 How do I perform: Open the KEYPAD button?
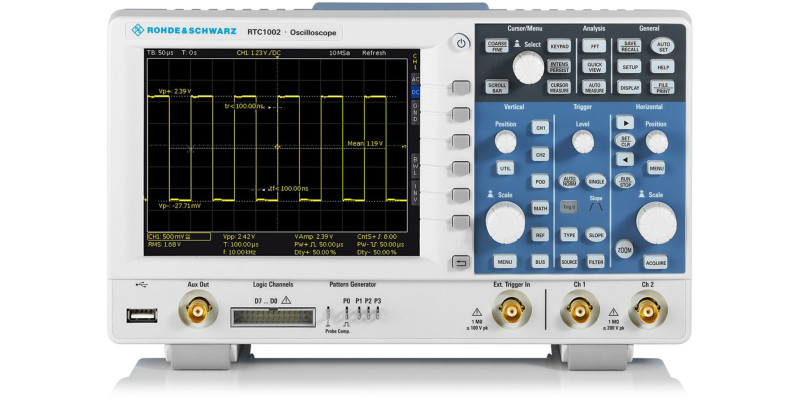pos(559,45)
